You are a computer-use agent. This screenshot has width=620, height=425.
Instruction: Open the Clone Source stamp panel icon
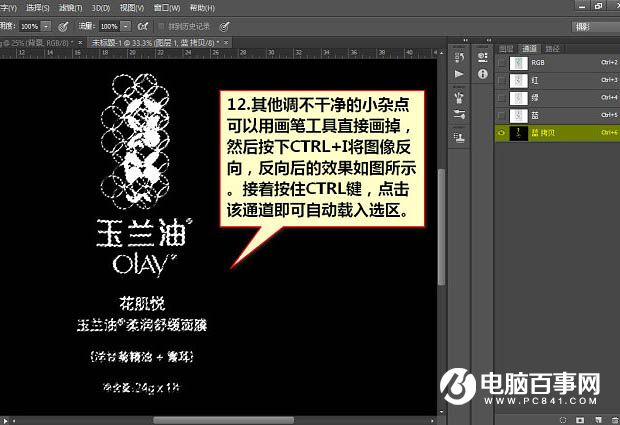click(x=459, y=137)
